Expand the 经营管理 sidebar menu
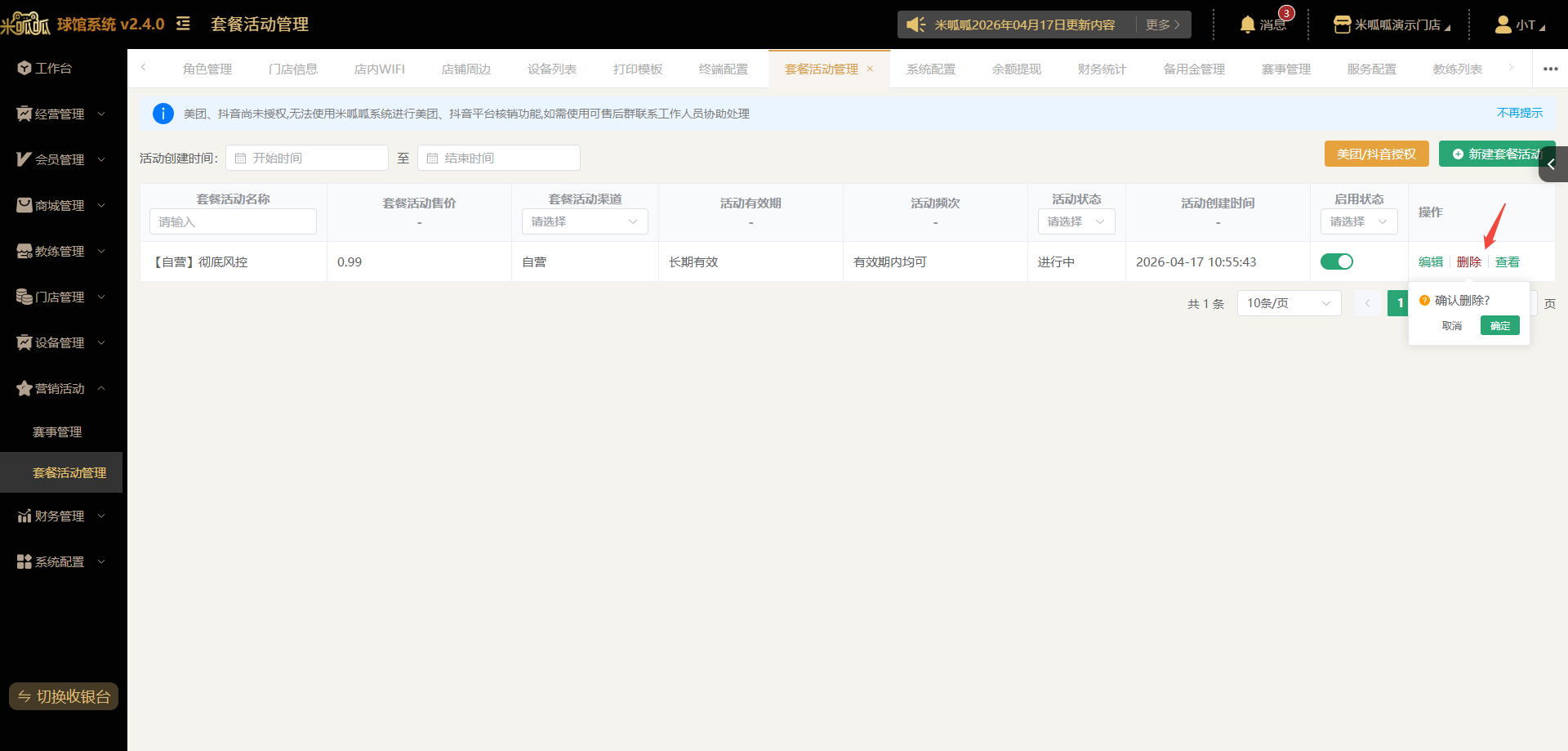1568x751 pixels. click(x=61, y=114)
